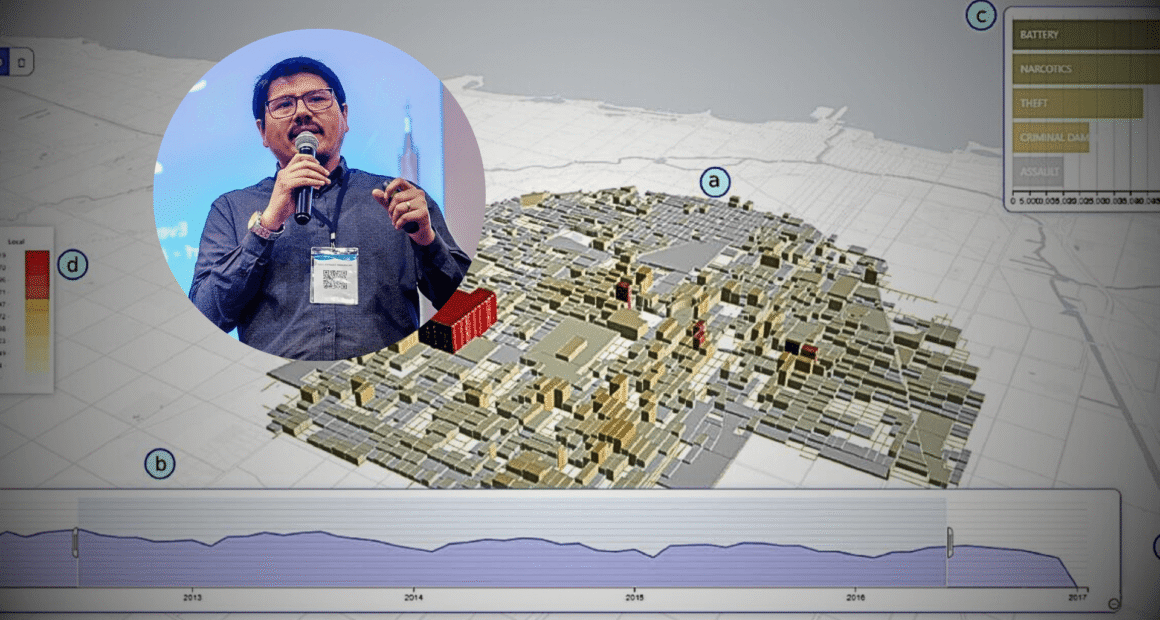The height and width of the screenshot is (620, 1160).
Task: Click the circled 'b' timeline marker
Action: (160, 464)
